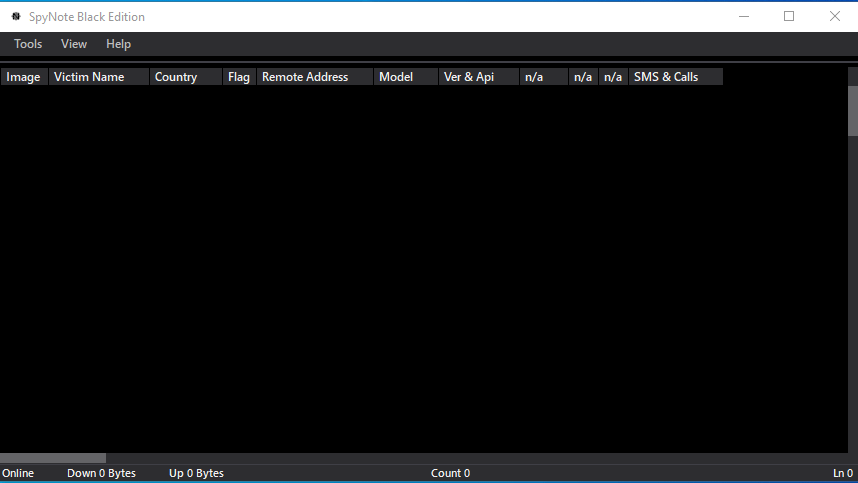Select the Country column header

pyautogui.click(x=185, y=77)
